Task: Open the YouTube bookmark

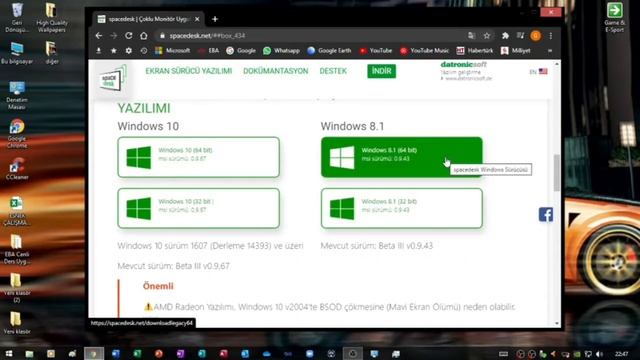Action: coord(376,51)
